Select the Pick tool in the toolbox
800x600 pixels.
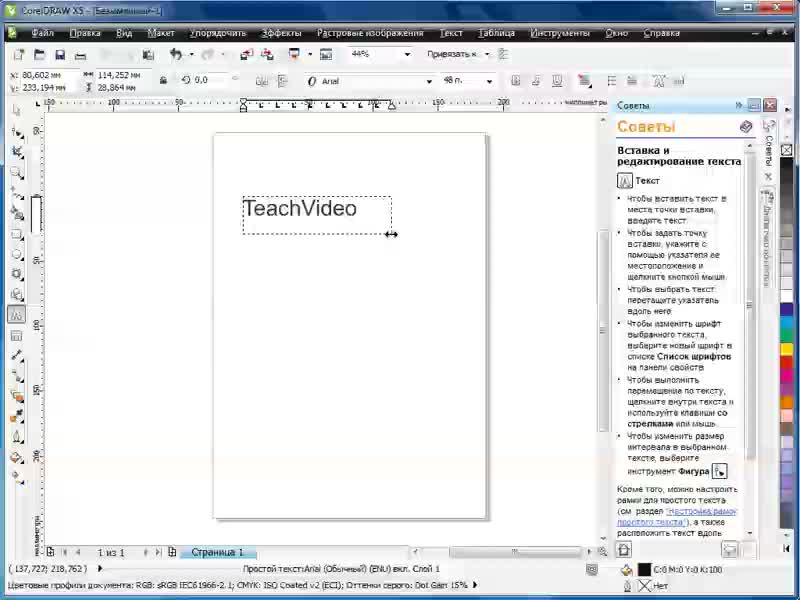17,111
